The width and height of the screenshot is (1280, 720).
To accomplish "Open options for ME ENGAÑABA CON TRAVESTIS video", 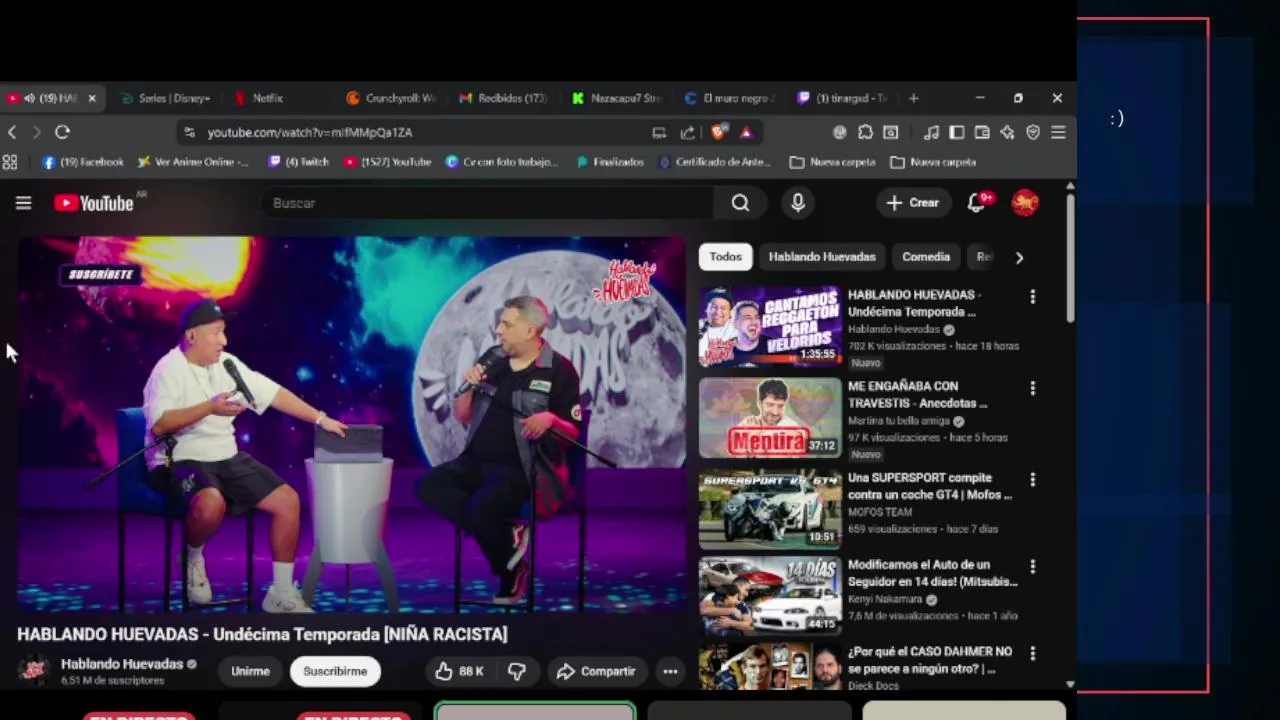I will coord(1033,388).
